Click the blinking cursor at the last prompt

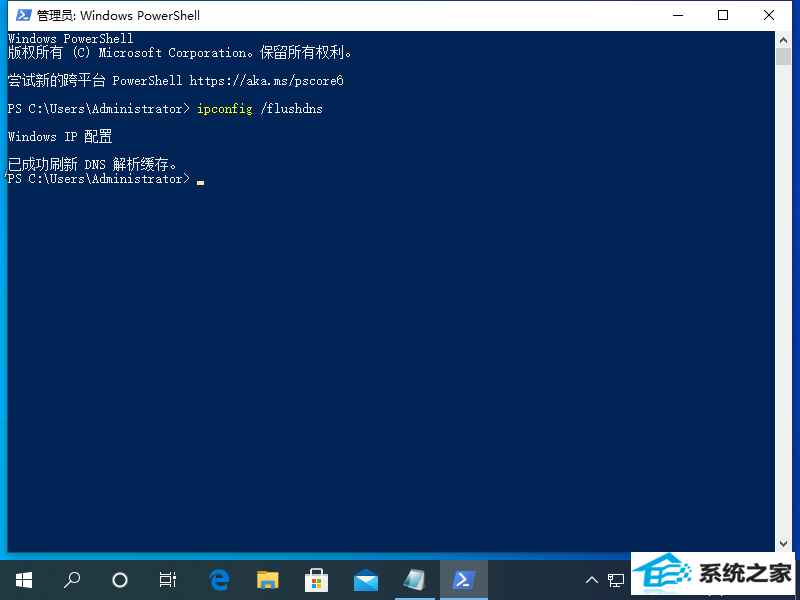click(x=201, y=182)
